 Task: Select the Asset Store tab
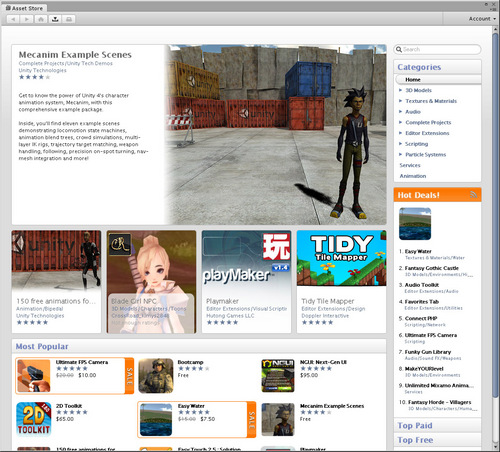pos(24,8)
